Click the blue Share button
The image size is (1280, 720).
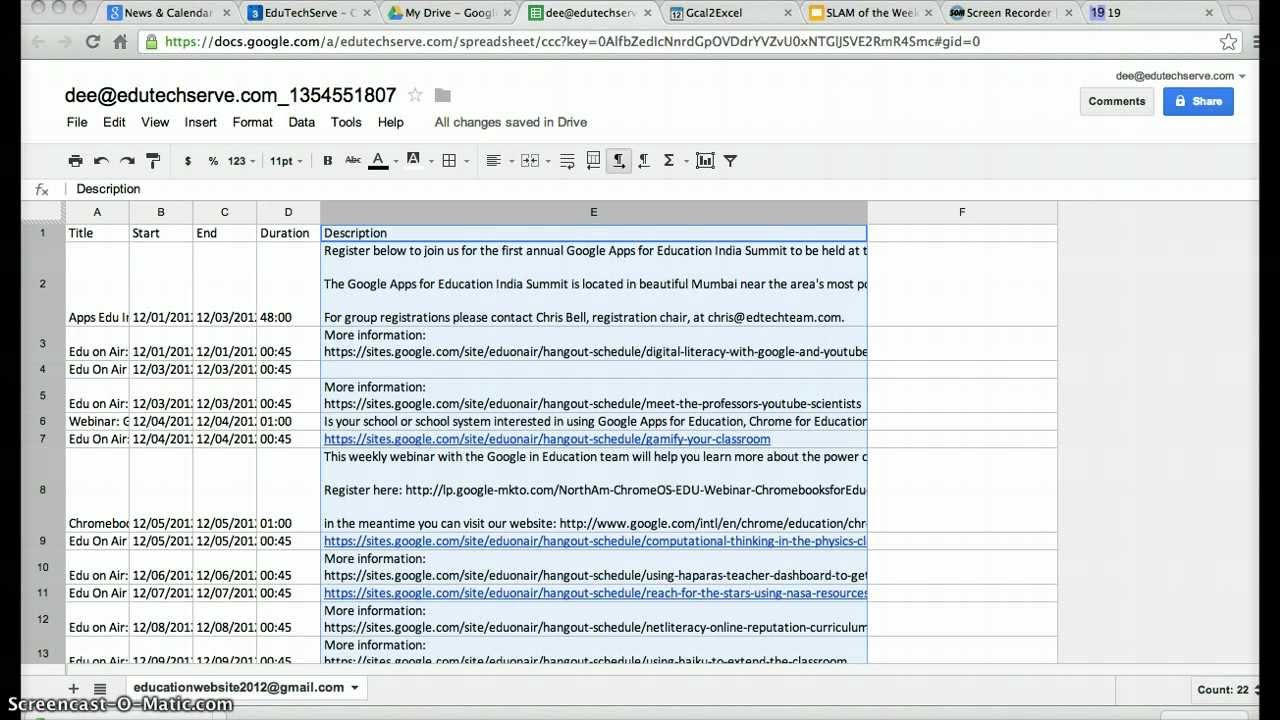click(1198, 101)
